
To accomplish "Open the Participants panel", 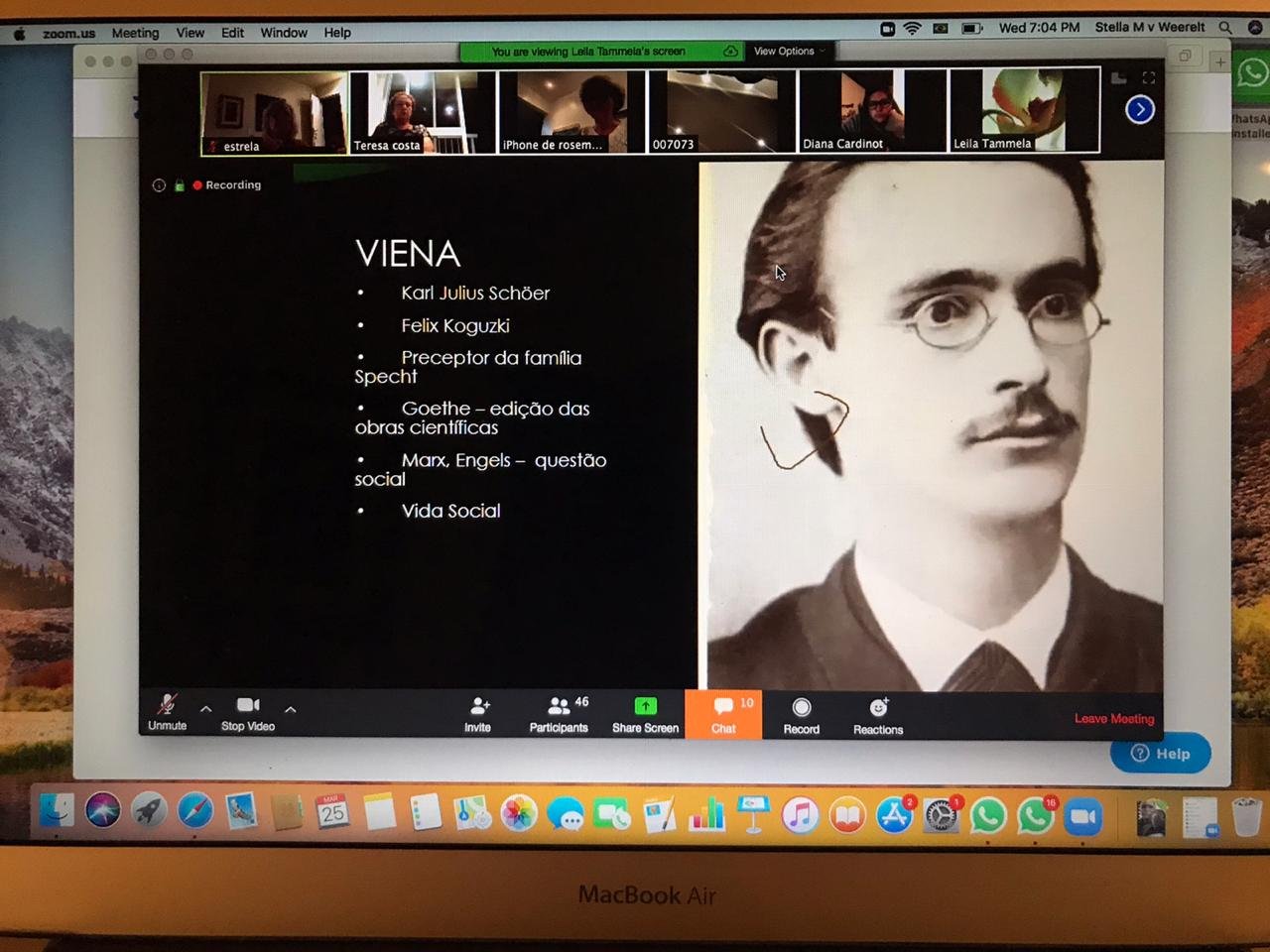I will (559, 712).
